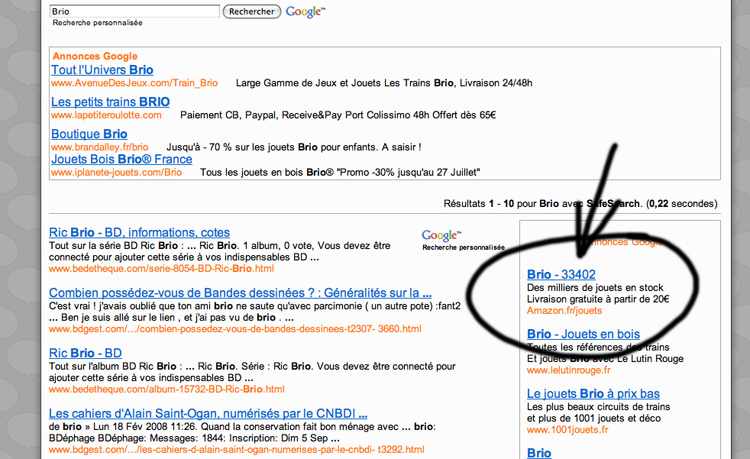Open the Combien possédez-vous de Bandes dessinées result

[x=240, y=293]
